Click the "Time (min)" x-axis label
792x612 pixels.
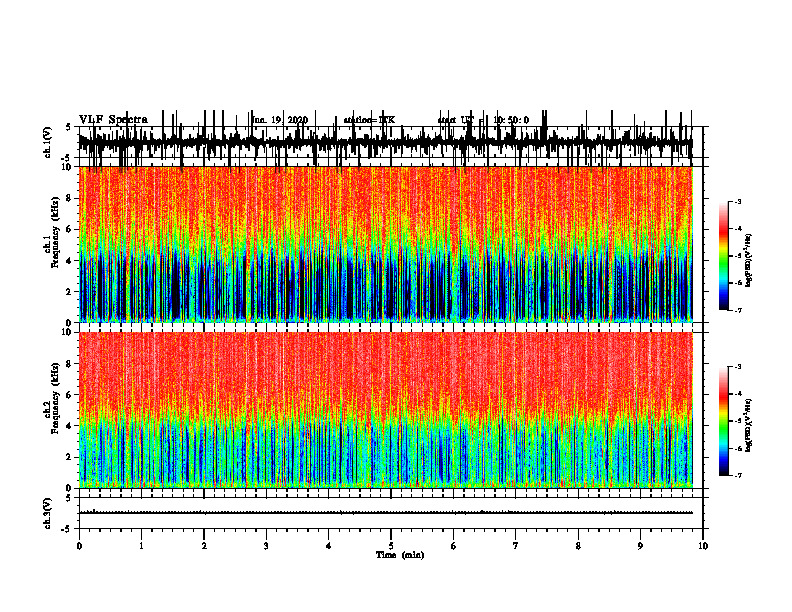pos(400,555)
